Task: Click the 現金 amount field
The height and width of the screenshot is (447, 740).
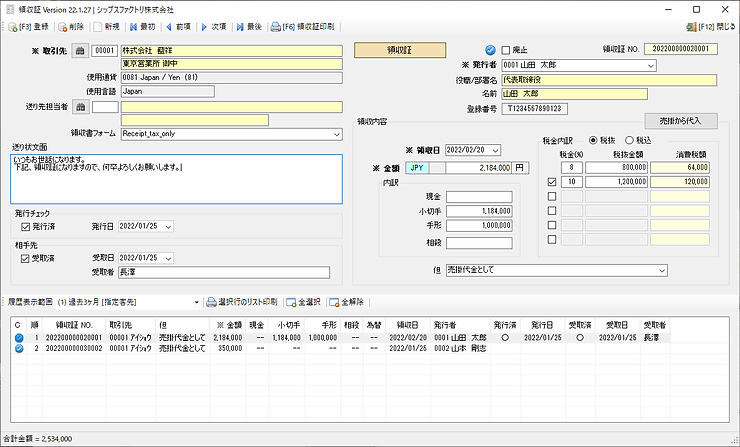Action: (479, 197)
